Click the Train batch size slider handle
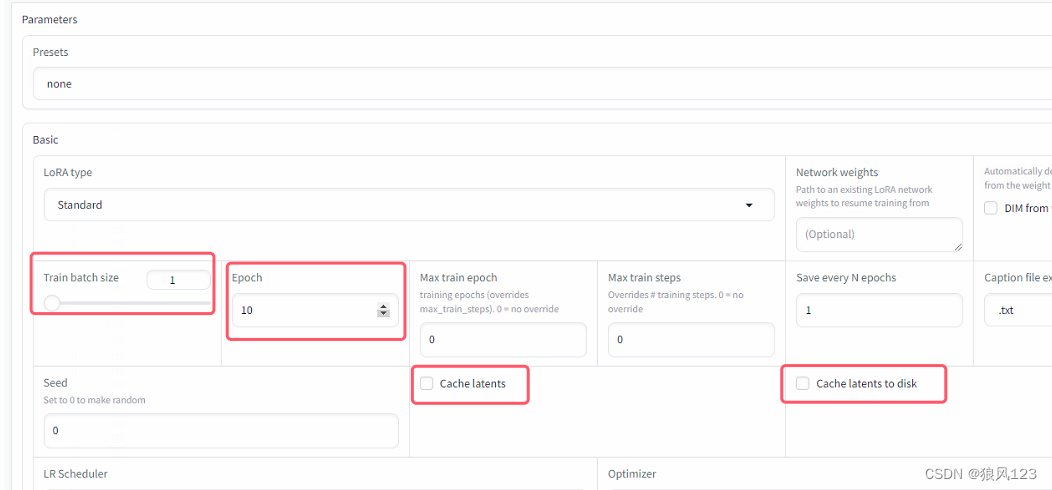Screen dimensions: 1052x490 [52, 303]
